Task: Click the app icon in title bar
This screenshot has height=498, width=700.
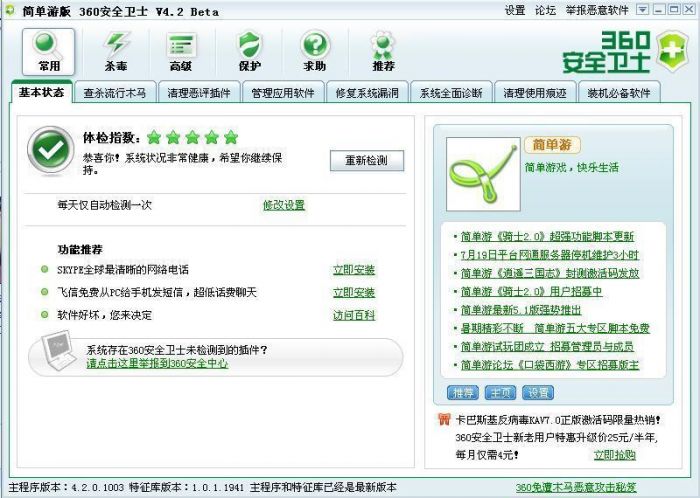Action: [10, 10]
